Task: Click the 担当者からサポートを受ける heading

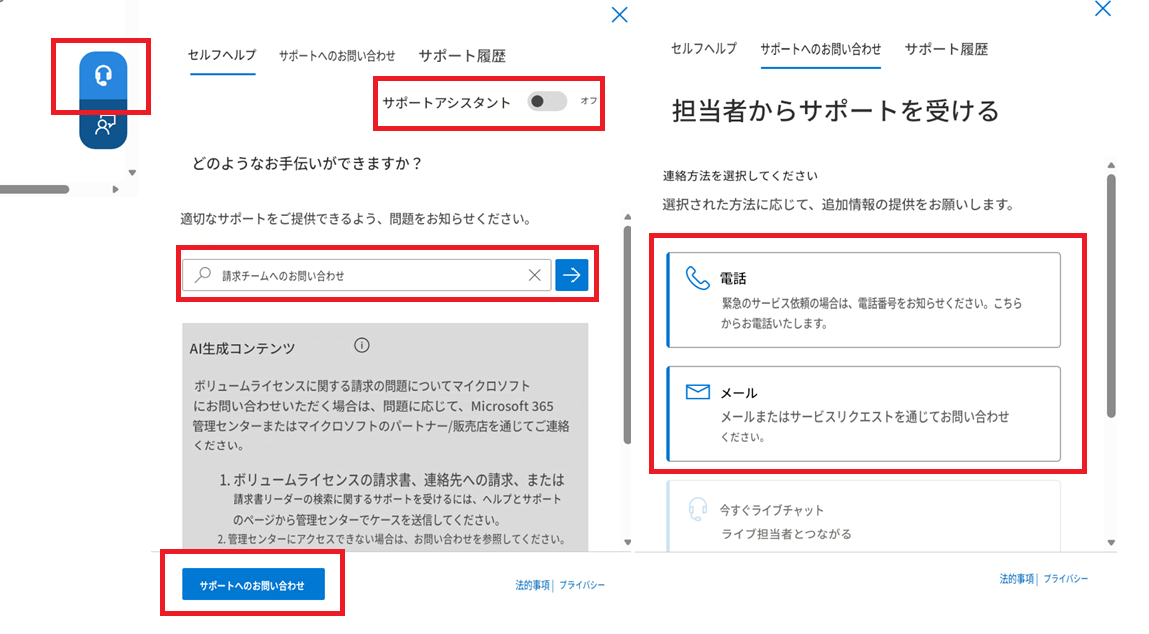Action: (836, 111)
